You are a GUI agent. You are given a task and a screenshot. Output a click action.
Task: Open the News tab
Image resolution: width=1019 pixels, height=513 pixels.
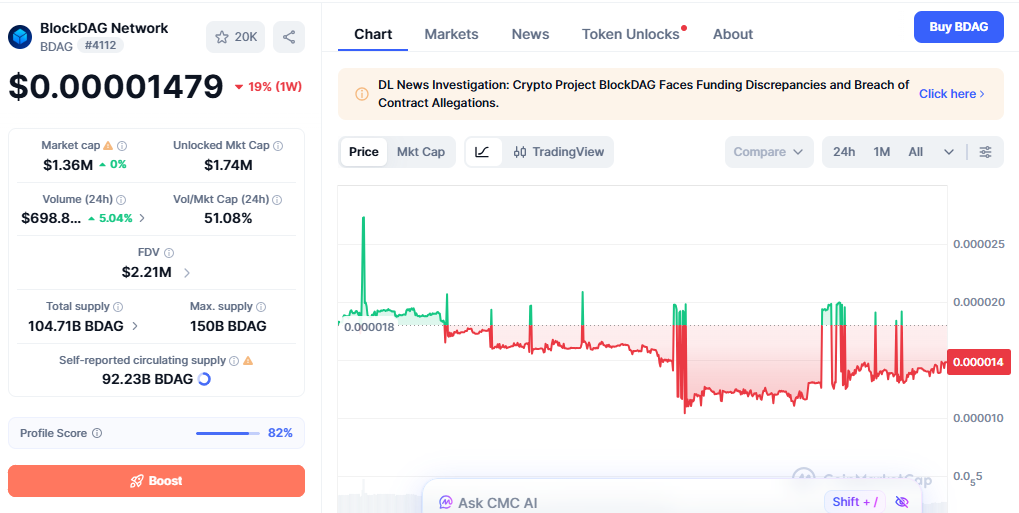[x=530, y=34]
